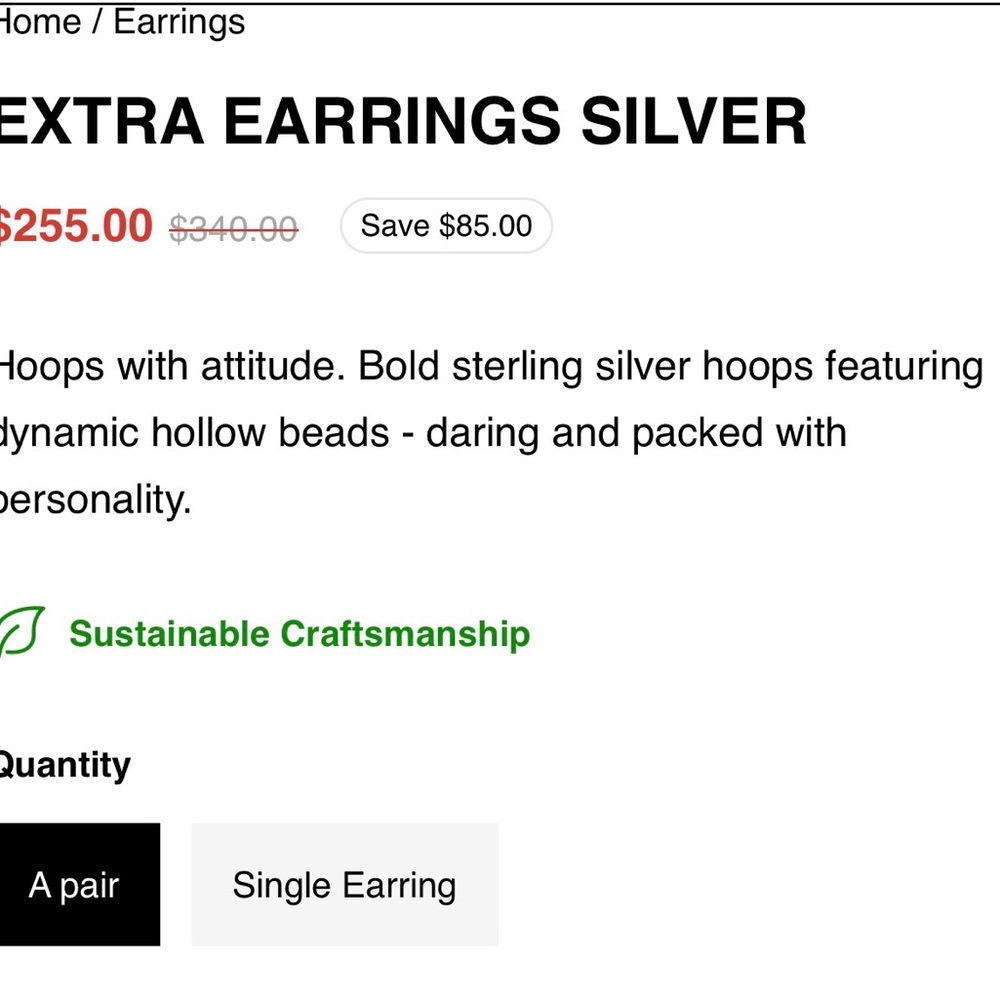The width and height of the screenshot is (1000, 1000).
Task: Click the Sustainable Craftsmanship green text
Action: pos(299,633)
